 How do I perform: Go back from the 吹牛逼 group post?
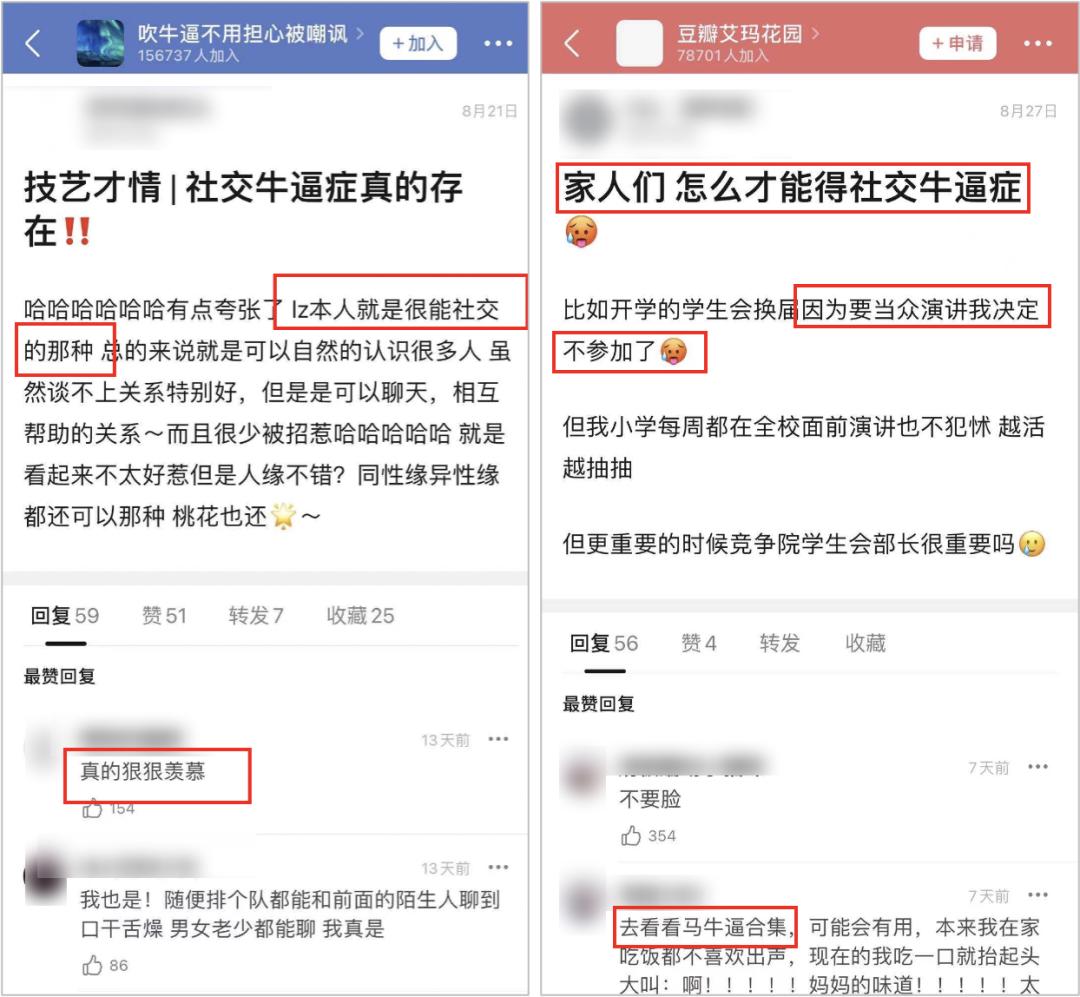tap(32, 43)
